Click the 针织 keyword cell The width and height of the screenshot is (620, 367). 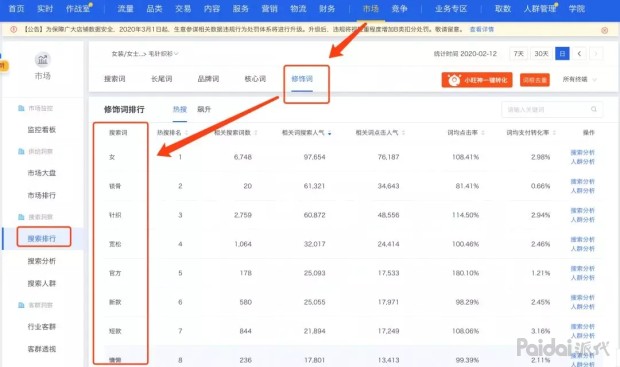point(115,215)
